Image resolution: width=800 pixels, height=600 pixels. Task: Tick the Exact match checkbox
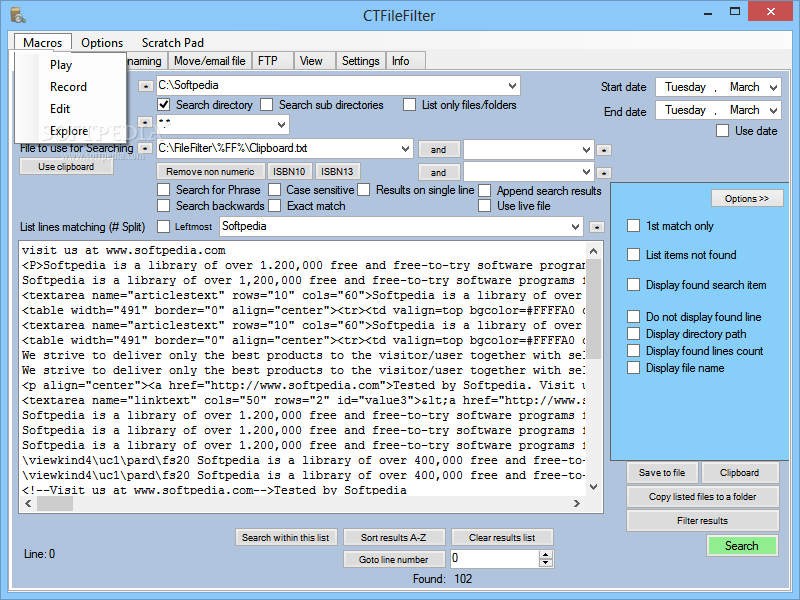point(274,206)
